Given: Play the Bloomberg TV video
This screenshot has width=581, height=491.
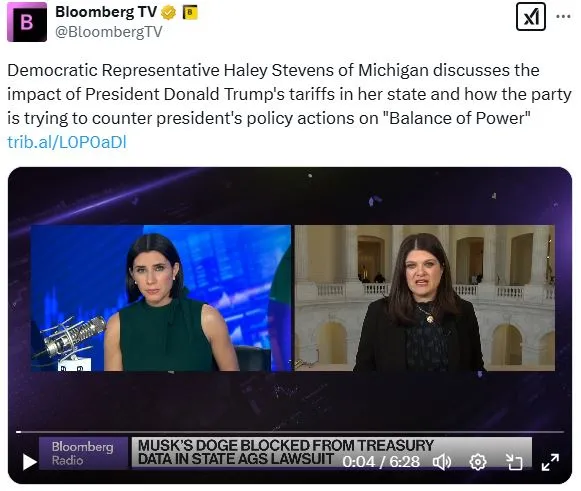Looking at the screenshot, I should click(x=30, y=462).
